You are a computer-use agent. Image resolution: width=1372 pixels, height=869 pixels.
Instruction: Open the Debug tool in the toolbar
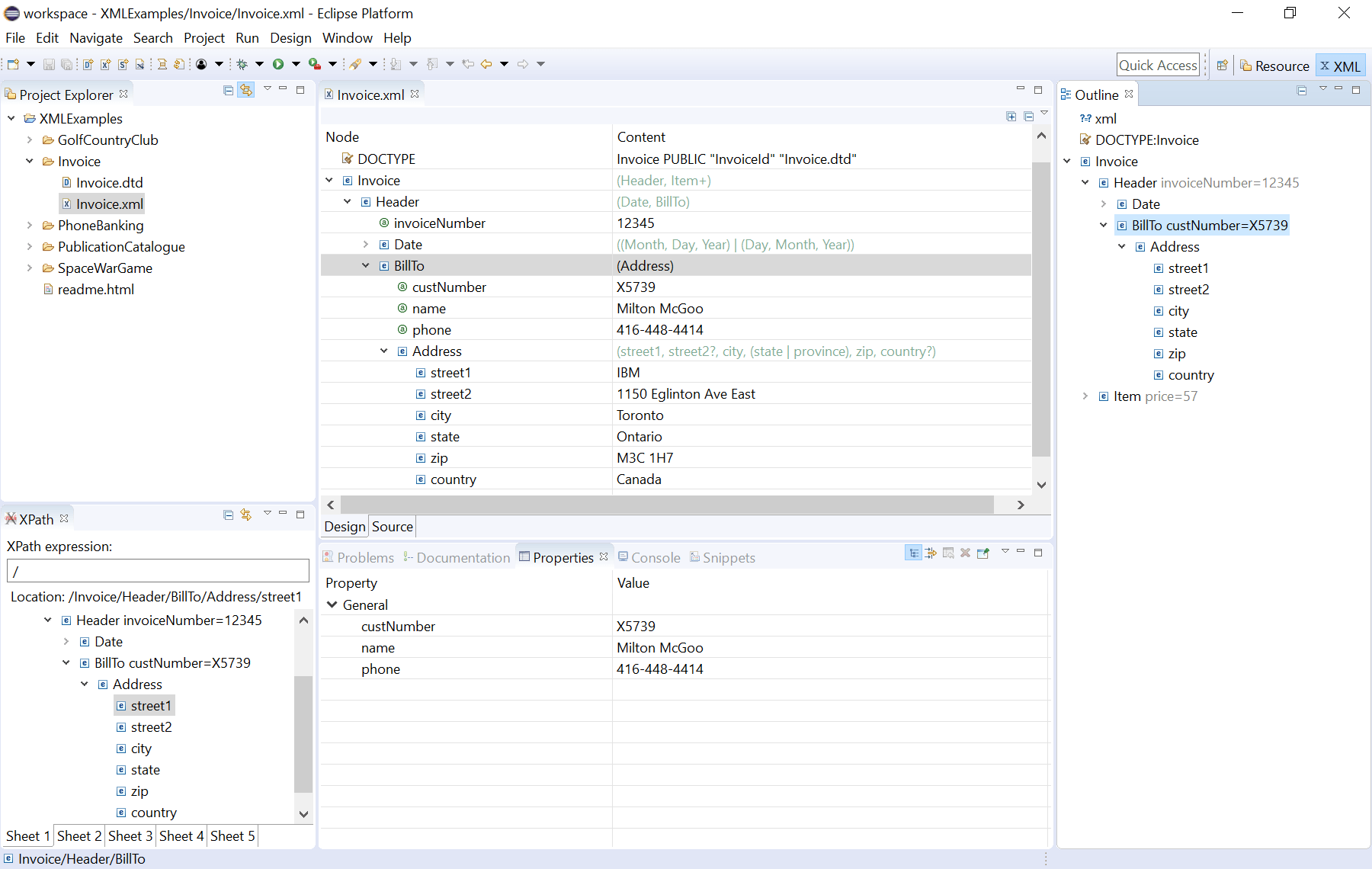[x=241, y=64]
